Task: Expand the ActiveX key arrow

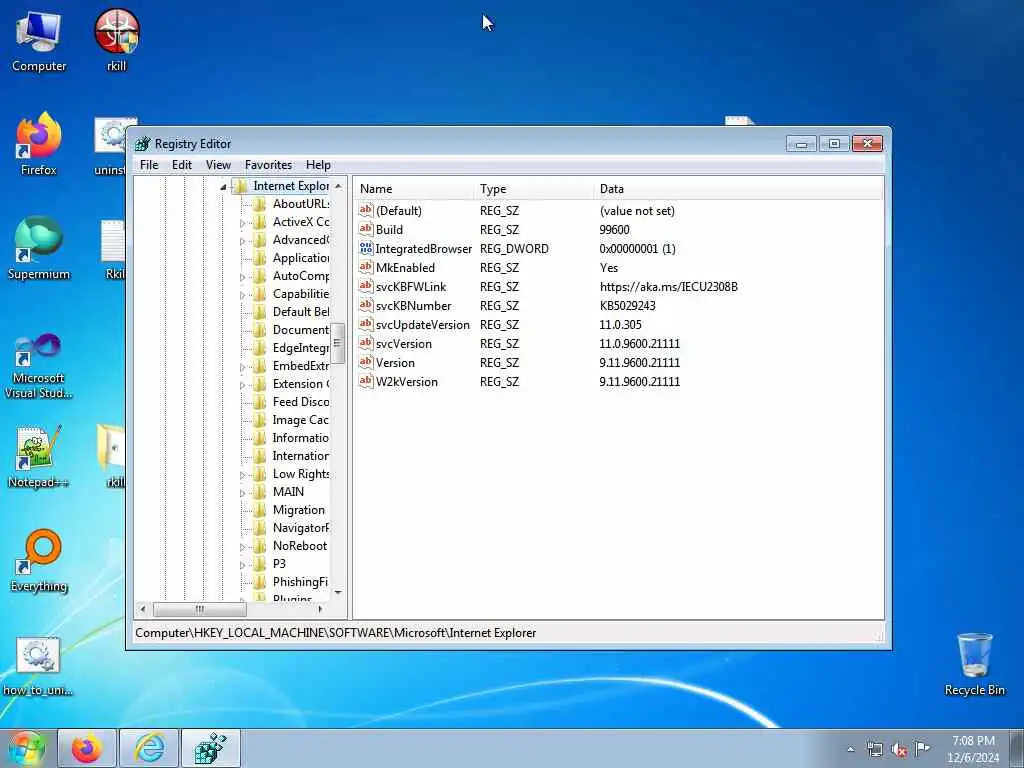Action: coord(242,223)
